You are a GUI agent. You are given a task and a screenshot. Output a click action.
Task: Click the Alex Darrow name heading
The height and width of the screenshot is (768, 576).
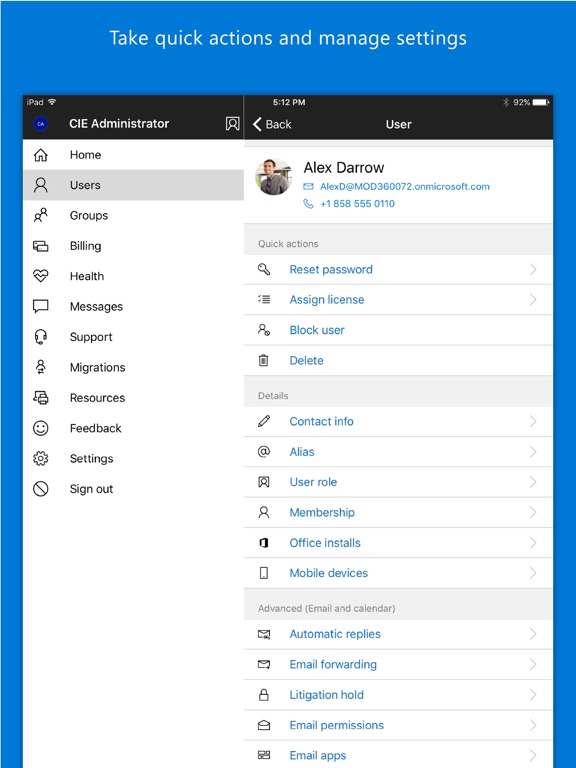[x=344, y=168]
